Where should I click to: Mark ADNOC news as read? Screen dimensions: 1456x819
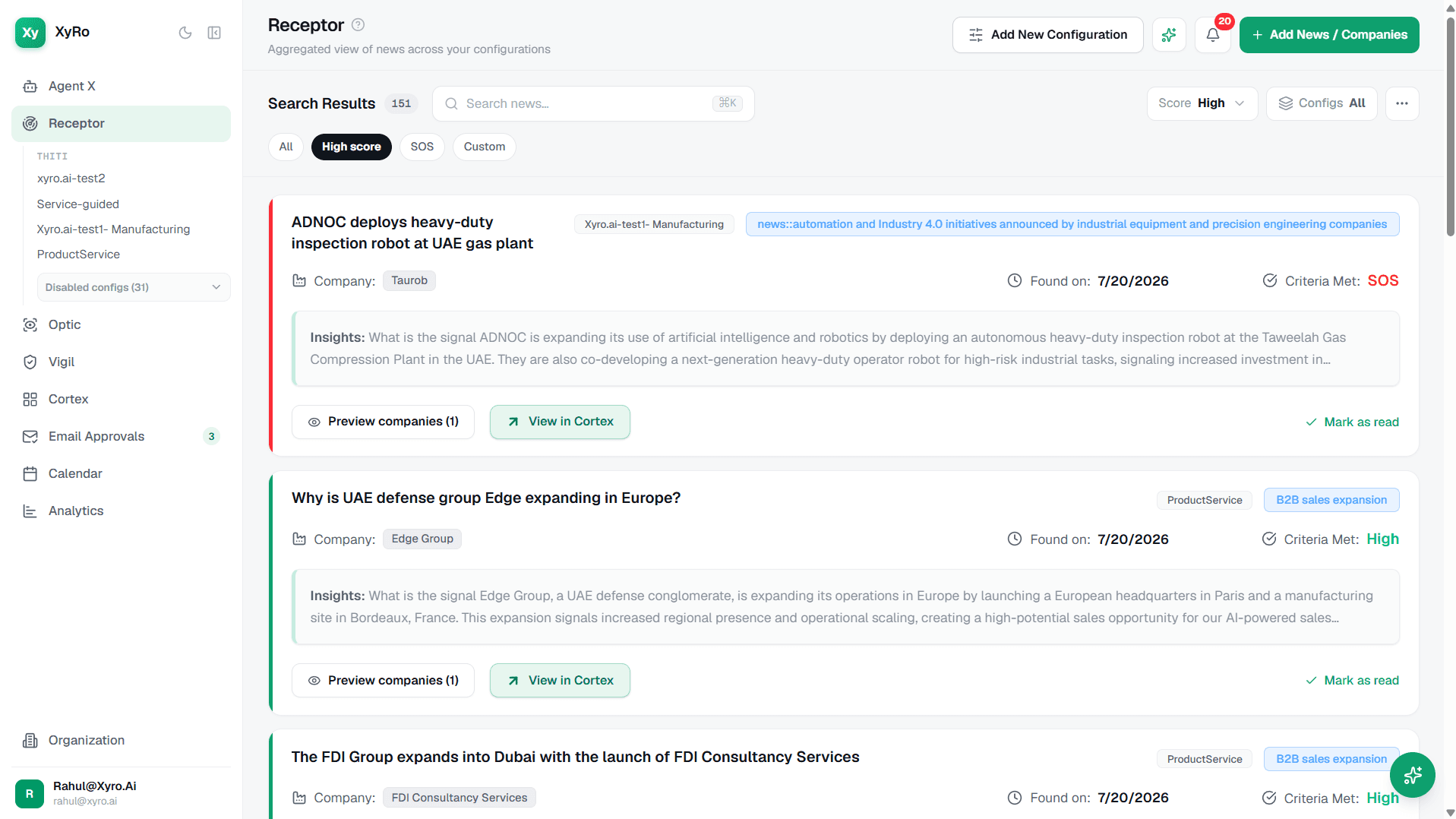(1352, 422)
